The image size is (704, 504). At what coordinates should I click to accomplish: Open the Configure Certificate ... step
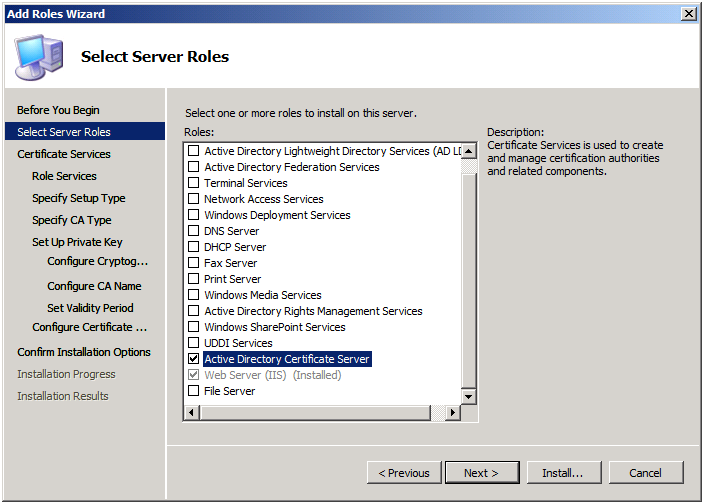click(x=89, y=327)
